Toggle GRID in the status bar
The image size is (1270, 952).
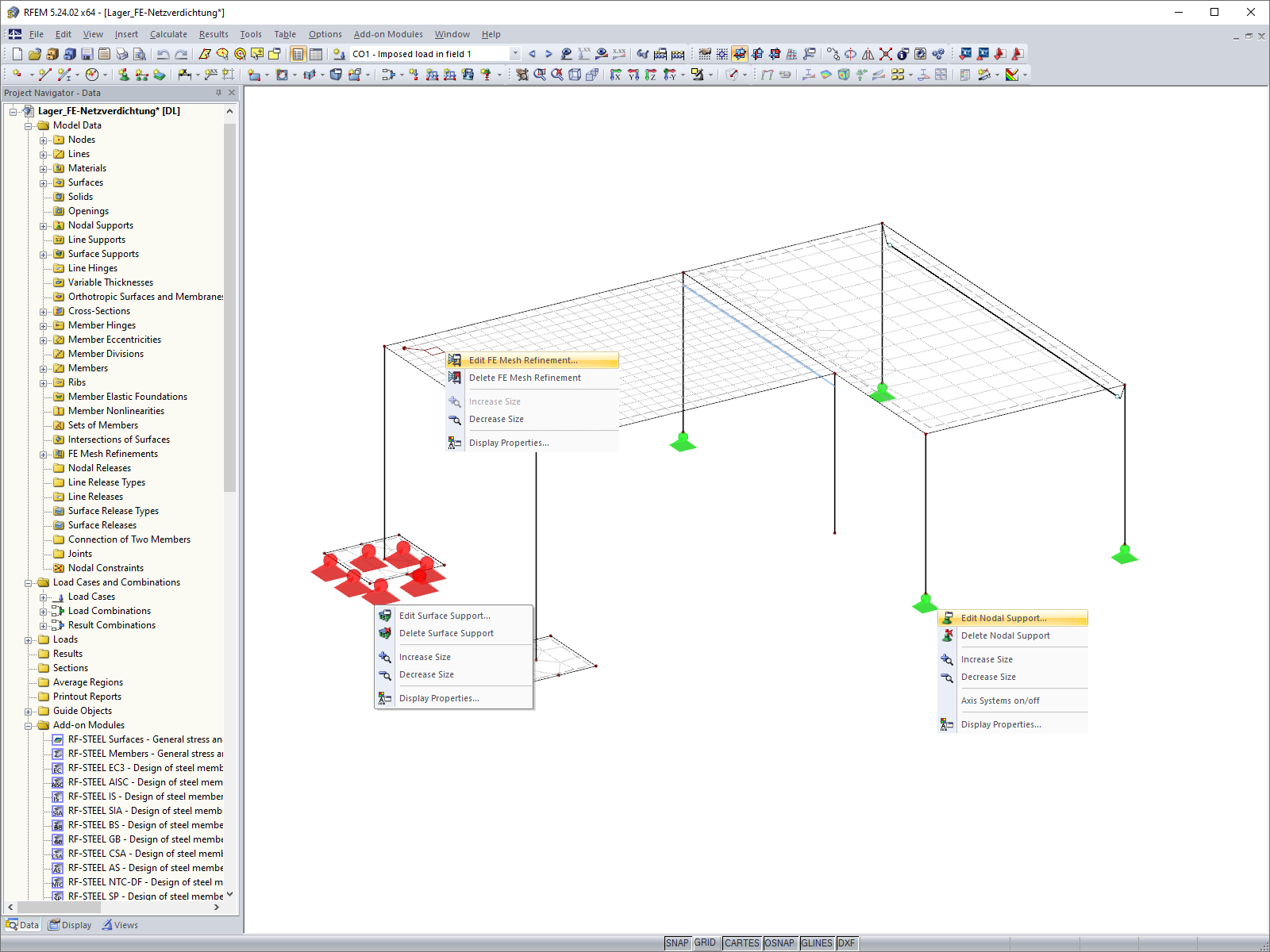click(x=705, y=943)
